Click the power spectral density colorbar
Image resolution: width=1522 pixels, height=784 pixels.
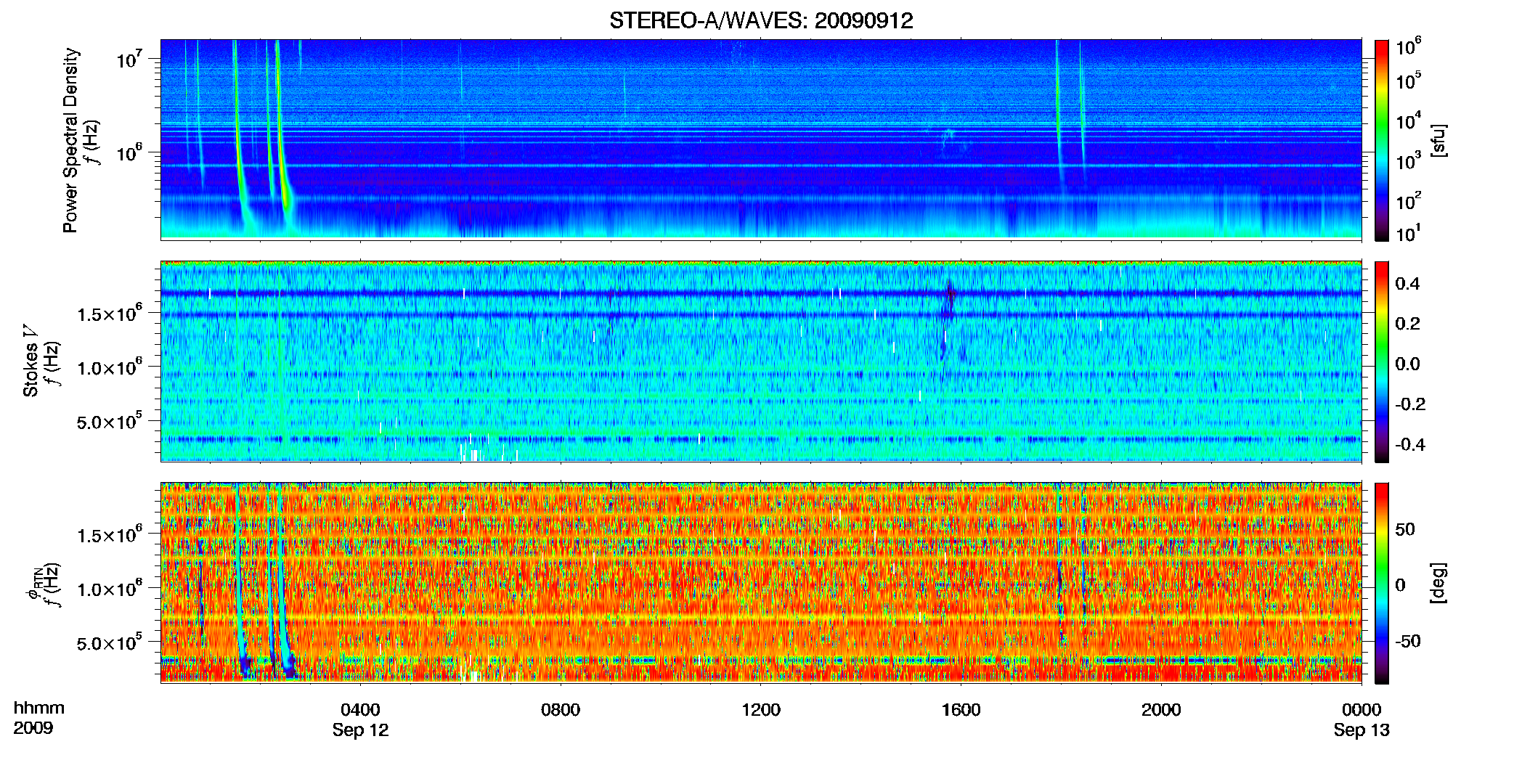(x=1382, y=140)
